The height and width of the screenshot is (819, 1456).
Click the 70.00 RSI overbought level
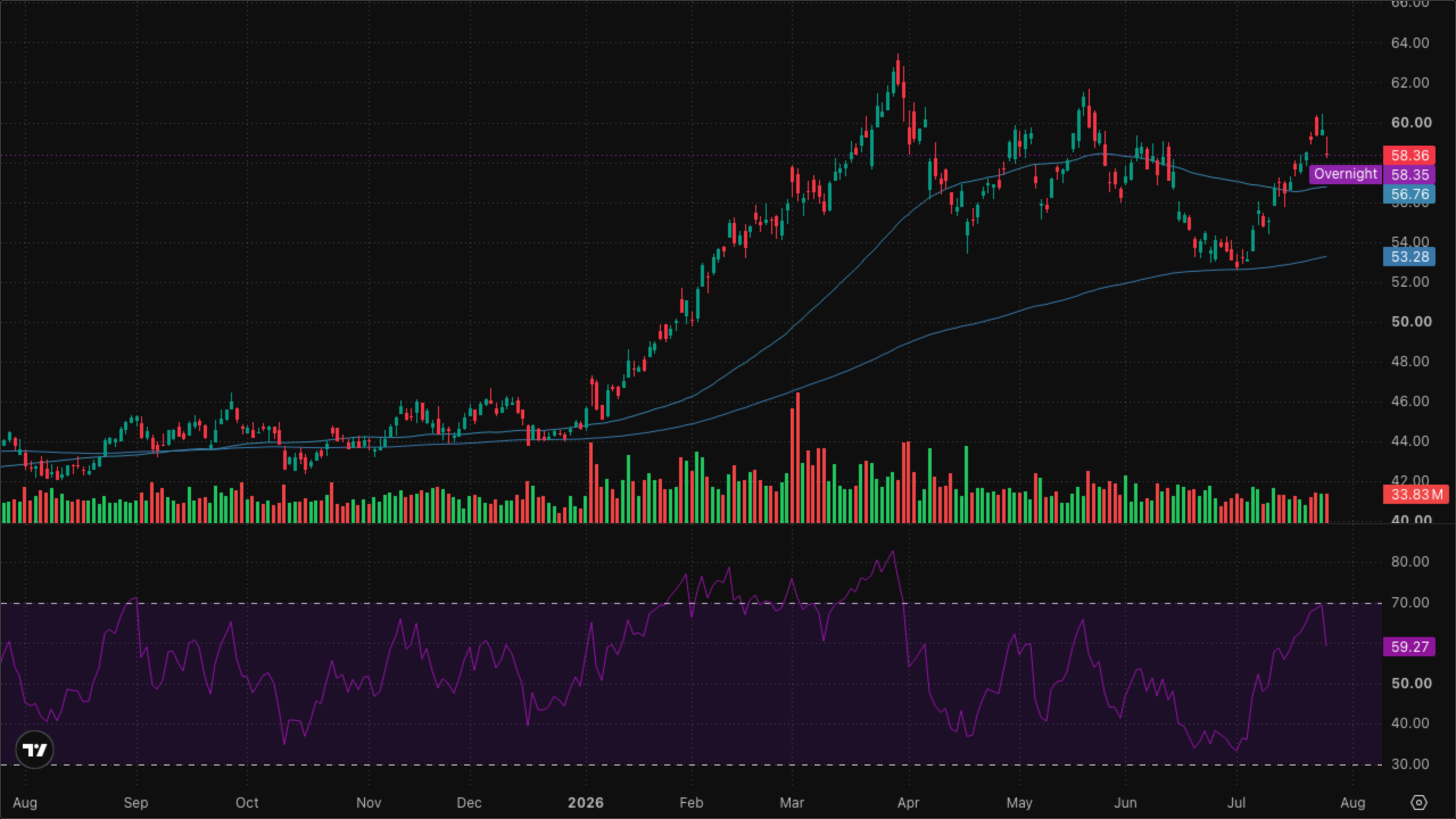click(1410, 602)
